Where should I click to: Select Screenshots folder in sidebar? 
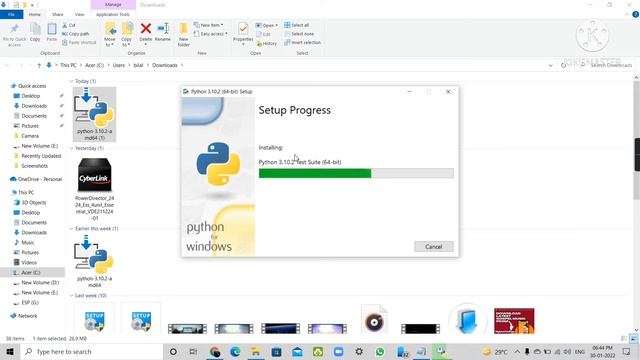tap(34, 166)
